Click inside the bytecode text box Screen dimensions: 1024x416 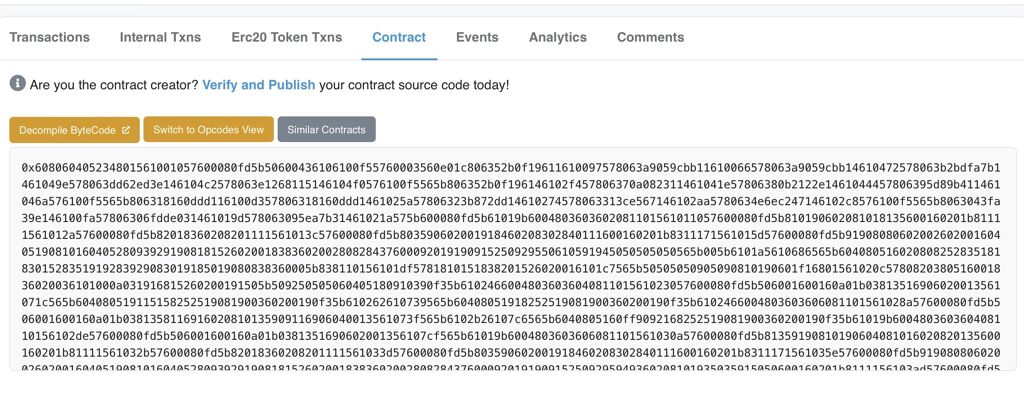pyautogui.click(x=513, y=259)
